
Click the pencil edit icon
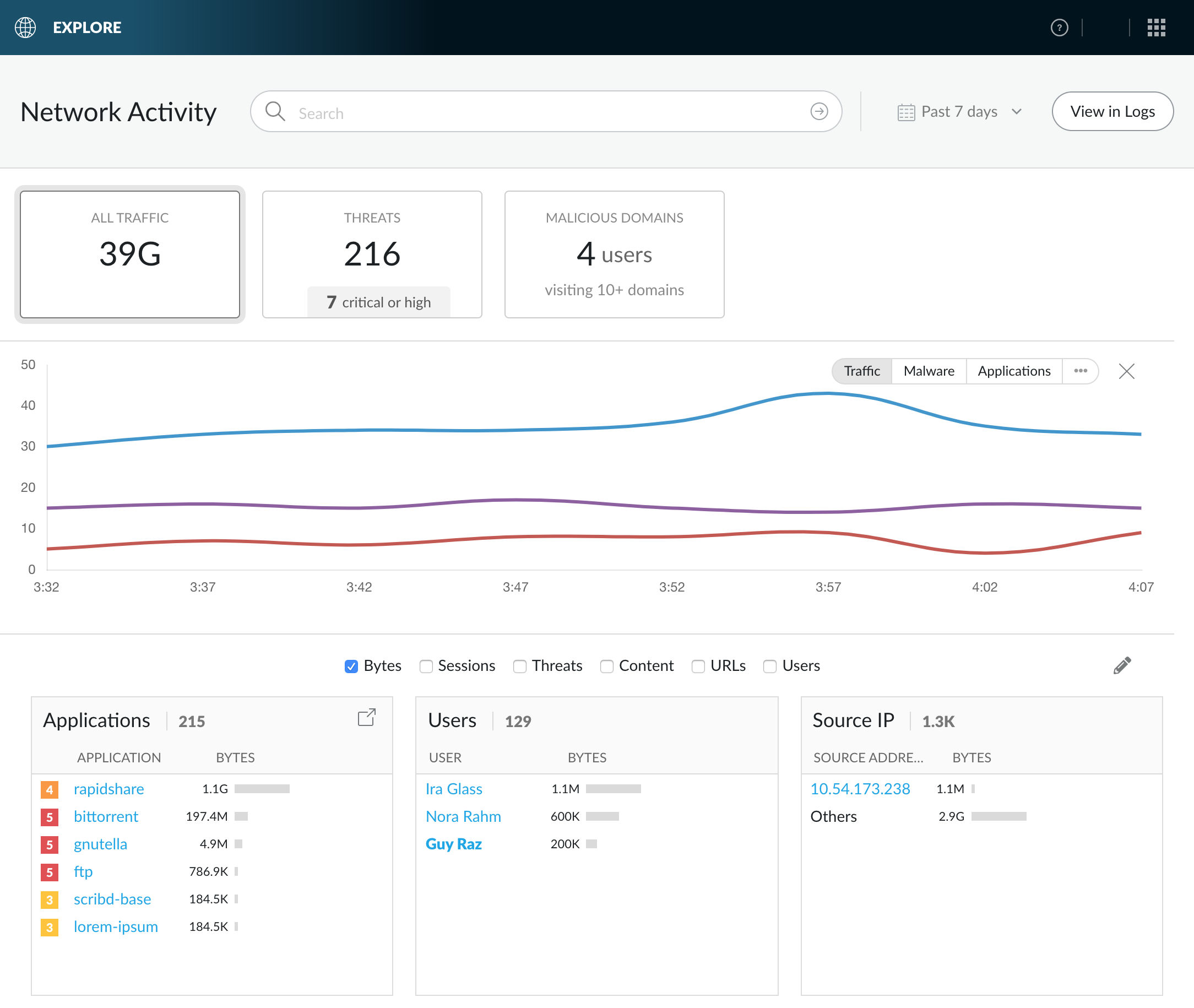(1121, 665)
